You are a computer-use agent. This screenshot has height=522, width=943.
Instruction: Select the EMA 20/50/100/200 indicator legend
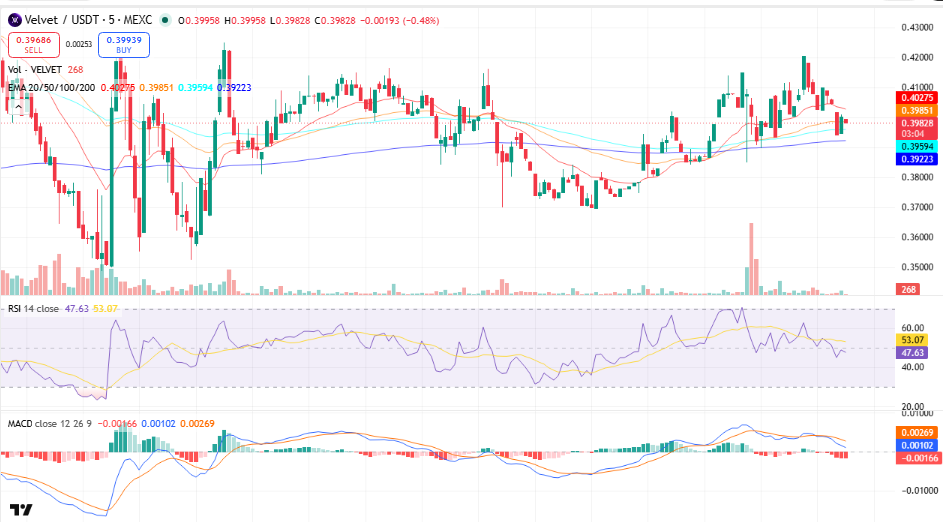[51, 88]
